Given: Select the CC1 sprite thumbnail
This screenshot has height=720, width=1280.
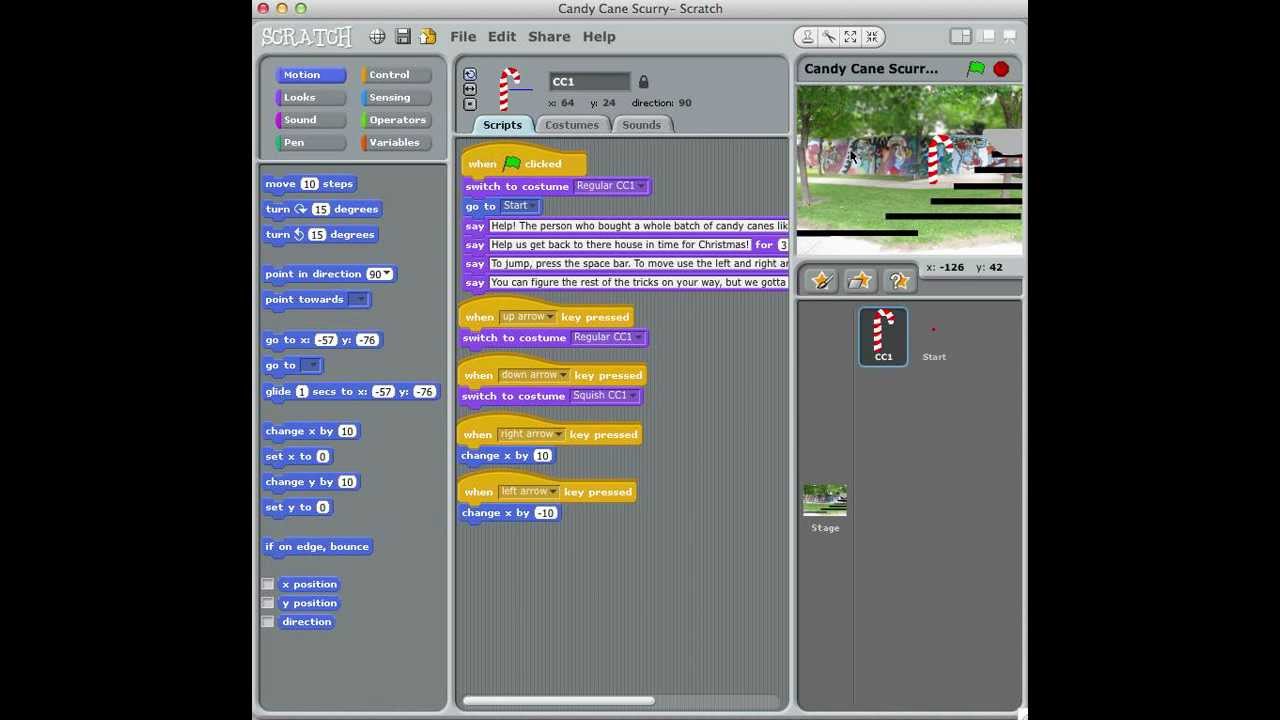Looking at the screenshot, I should [883, 336].
